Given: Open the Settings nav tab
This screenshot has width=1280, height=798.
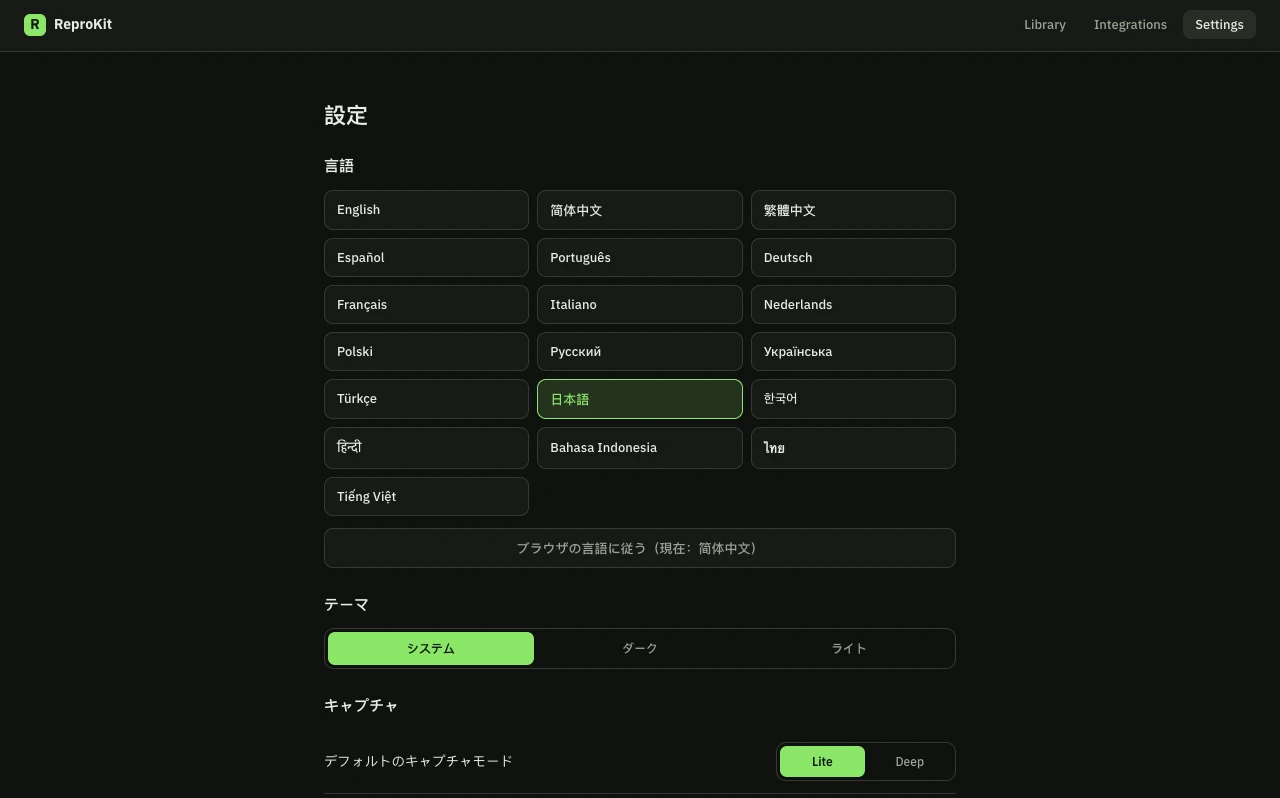Looking at the screenshot, I should (1219, 25).
